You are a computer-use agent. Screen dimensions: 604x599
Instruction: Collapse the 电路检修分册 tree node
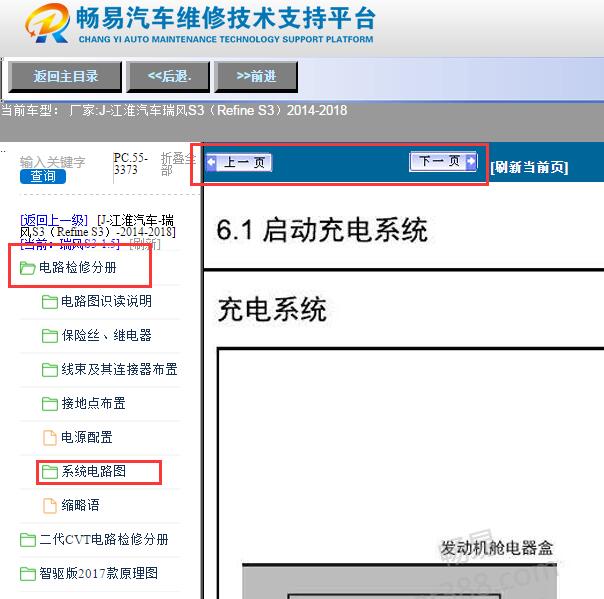click(78, 267)
